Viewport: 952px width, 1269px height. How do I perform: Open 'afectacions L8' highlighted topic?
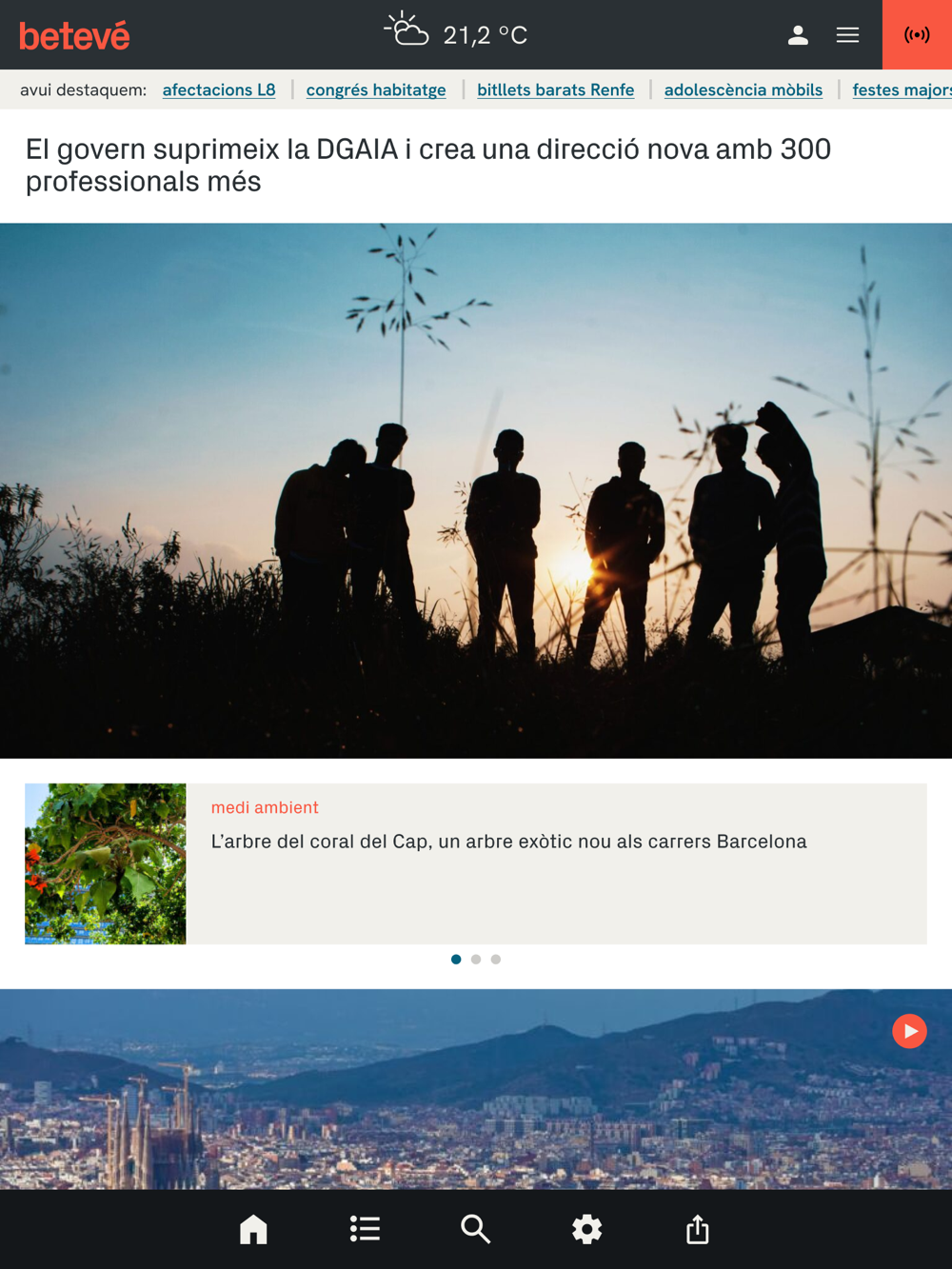tap(219, 89)
